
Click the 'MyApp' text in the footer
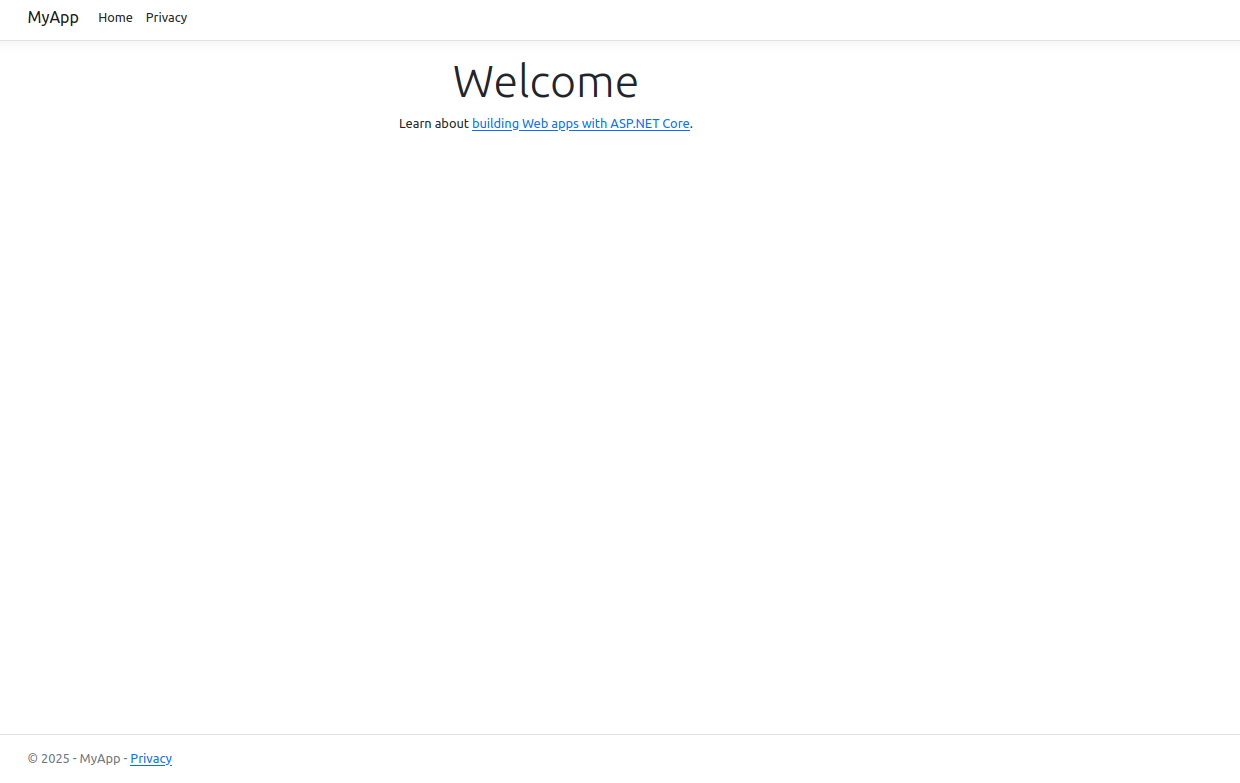pyautogui.click(x=99, y=759)
